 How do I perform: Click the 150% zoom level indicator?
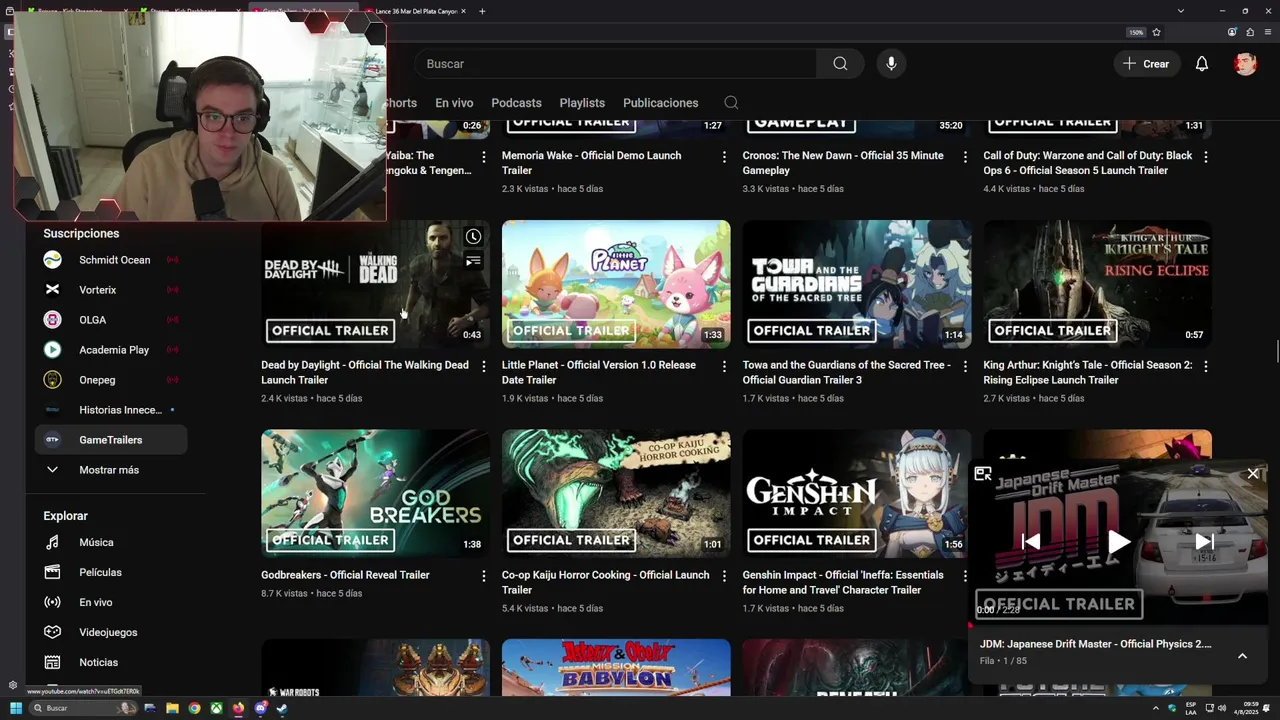click(x=1136, y=32)
